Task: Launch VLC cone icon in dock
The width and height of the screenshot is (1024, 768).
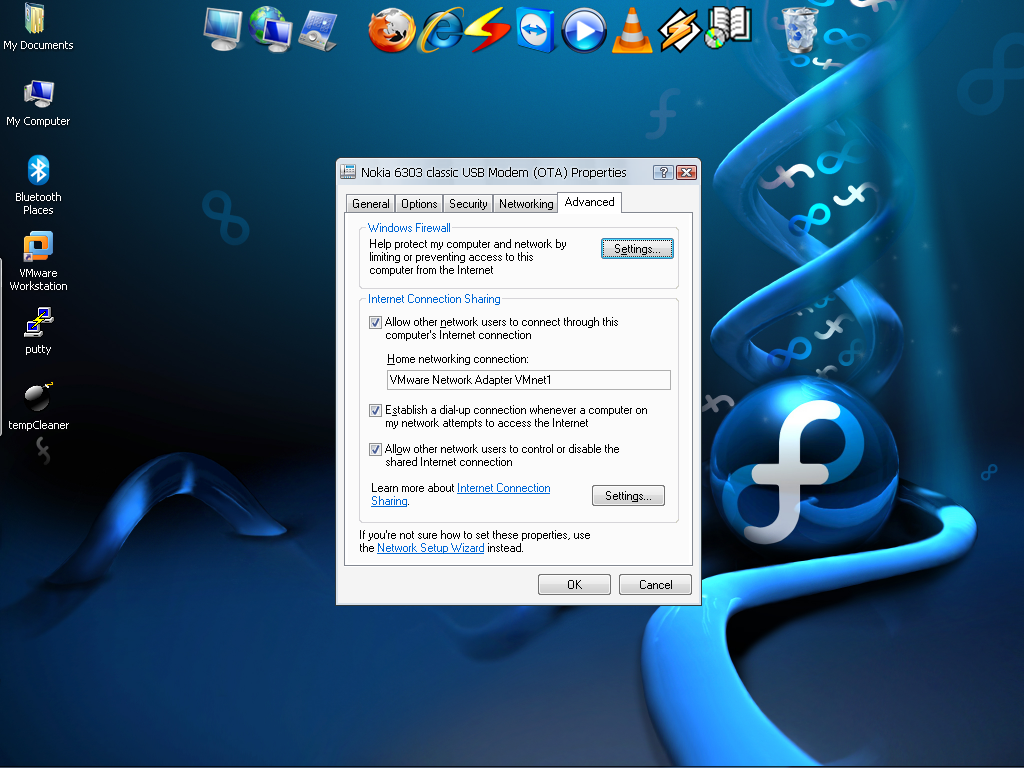Action: tap(632, 30)
